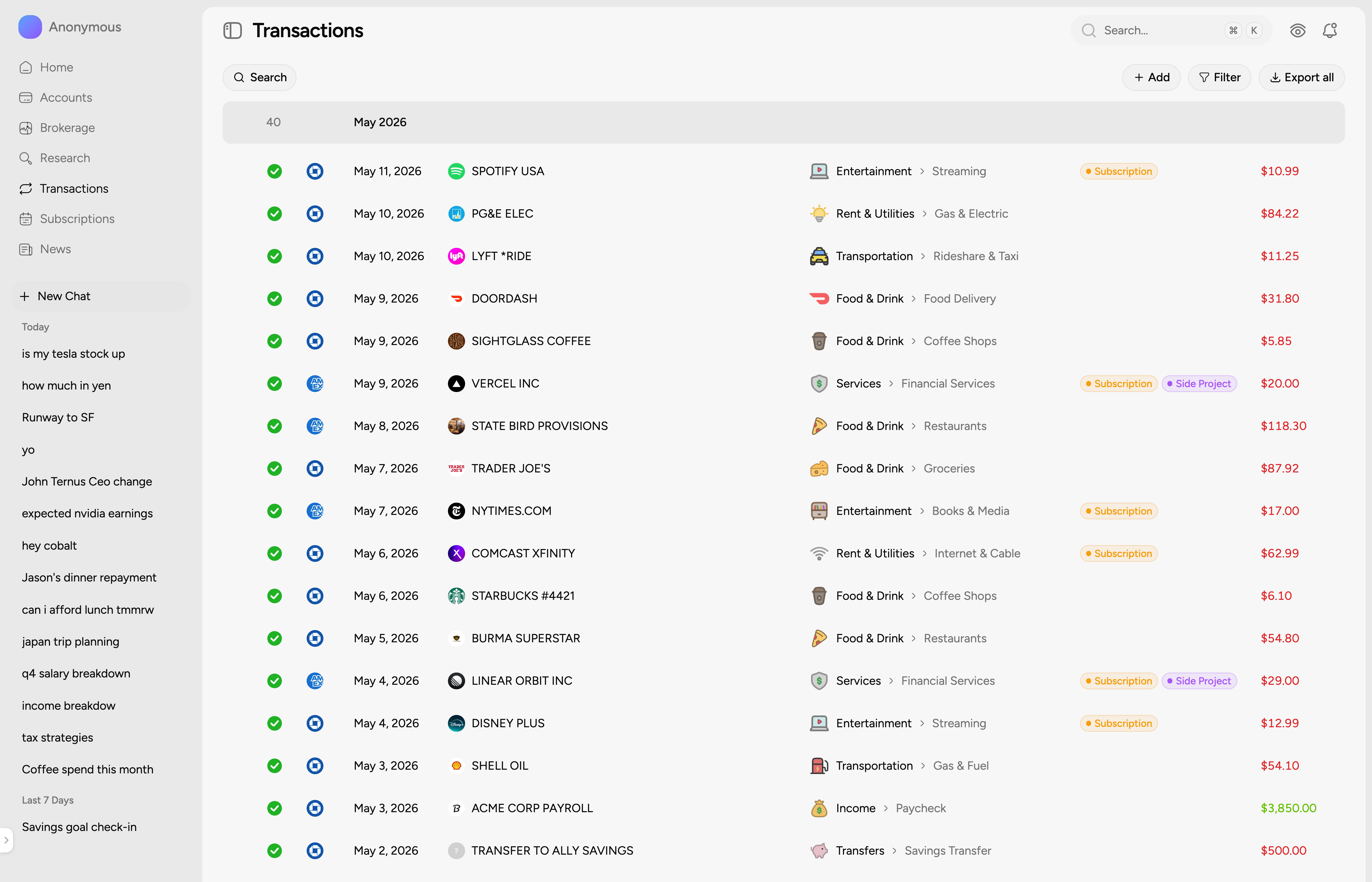This screenshot has width=1372, height=882.
Task: Click the Subscription tag on NYTimes row
Action: [x=1118, y=511]
